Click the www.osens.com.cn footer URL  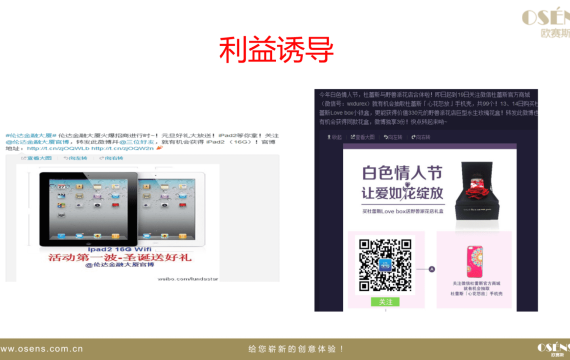pyautogui.click(x=41, y=349)
